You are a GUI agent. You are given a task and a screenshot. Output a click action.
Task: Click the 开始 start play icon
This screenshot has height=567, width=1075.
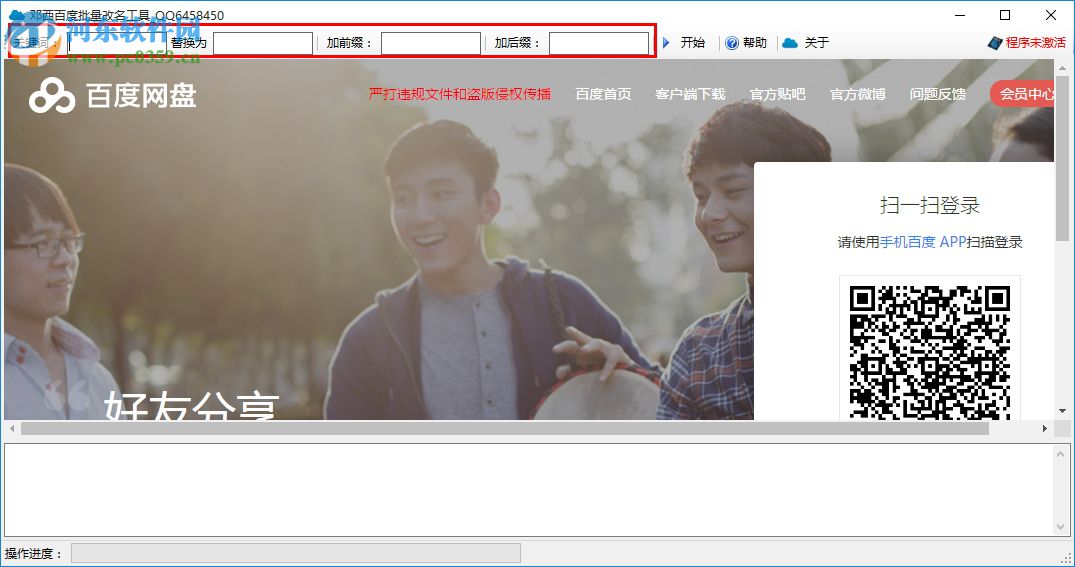click(666, 43)
